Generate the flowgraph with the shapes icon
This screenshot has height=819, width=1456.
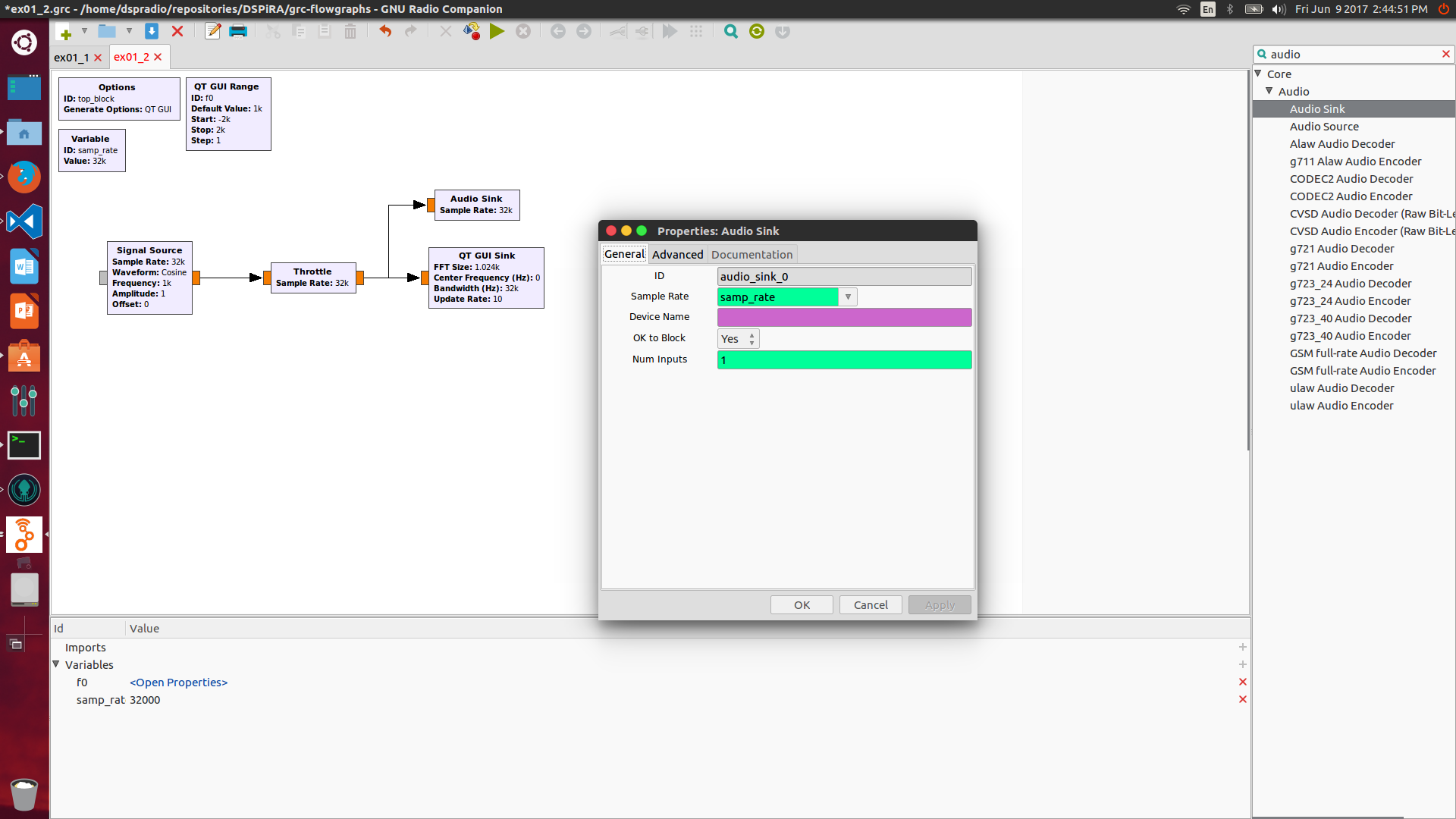472,31
